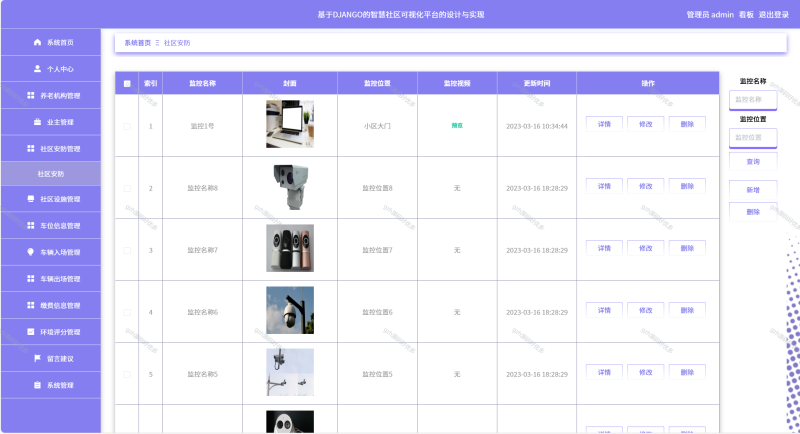Viewport: 800px width, 434px height.
Task: Open the 个人中心 sidebar menu
Action: pos(51,69)
